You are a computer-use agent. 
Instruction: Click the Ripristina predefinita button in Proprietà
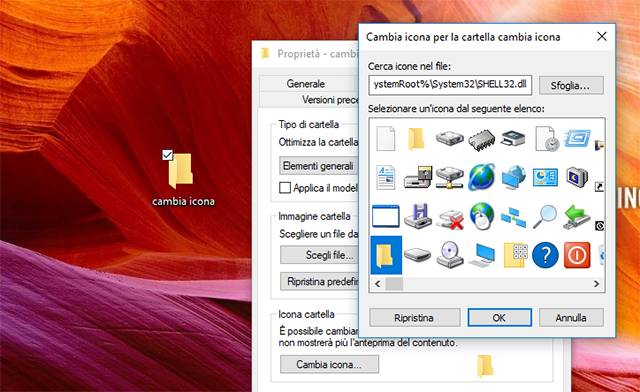click(319, 281)
